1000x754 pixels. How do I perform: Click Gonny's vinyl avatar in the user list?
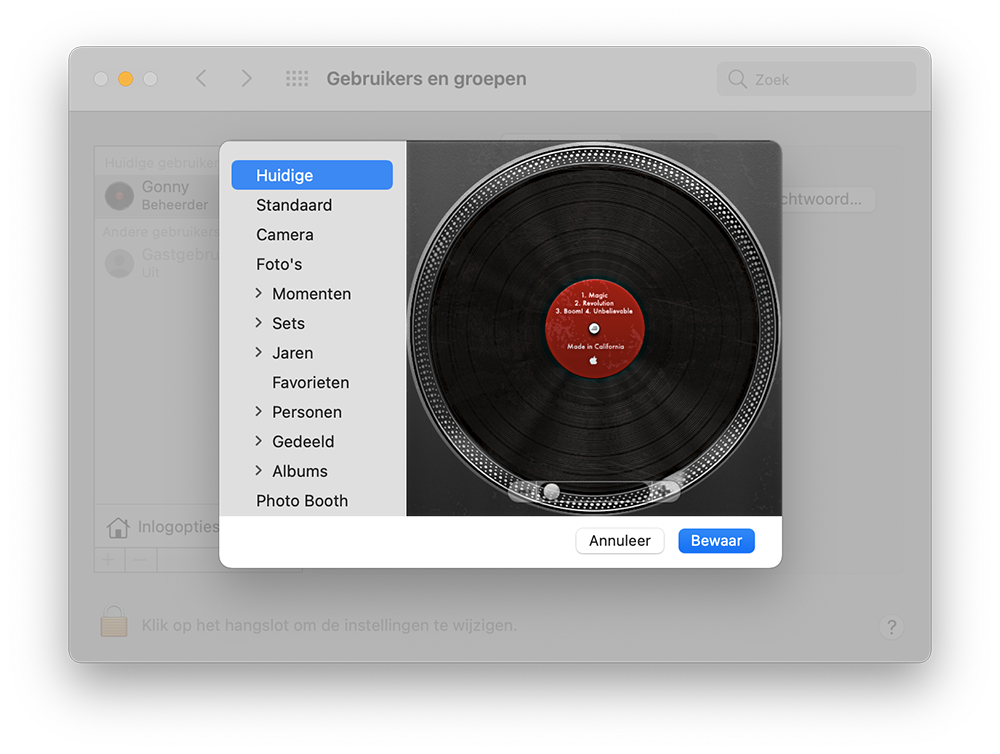tap(119, 195)
